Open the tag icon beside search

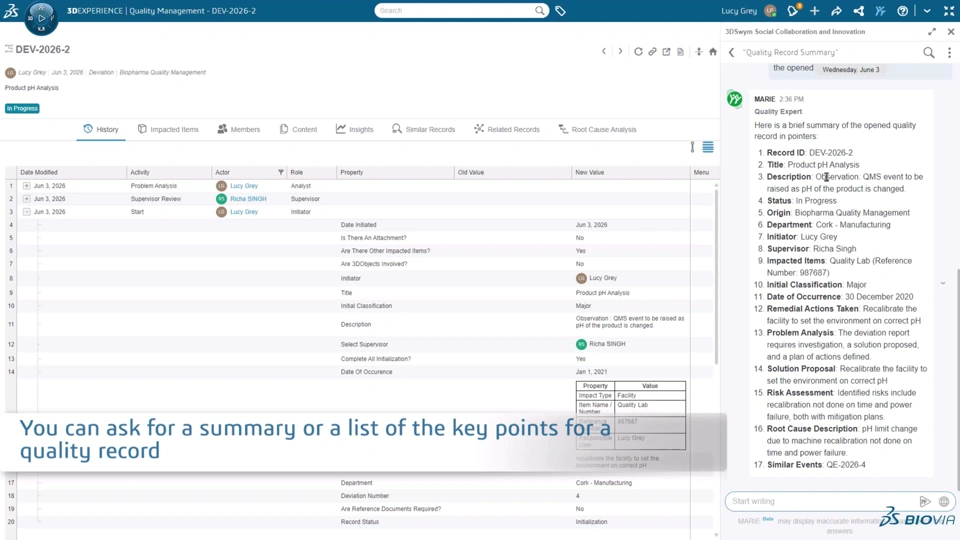click(560, 10)
